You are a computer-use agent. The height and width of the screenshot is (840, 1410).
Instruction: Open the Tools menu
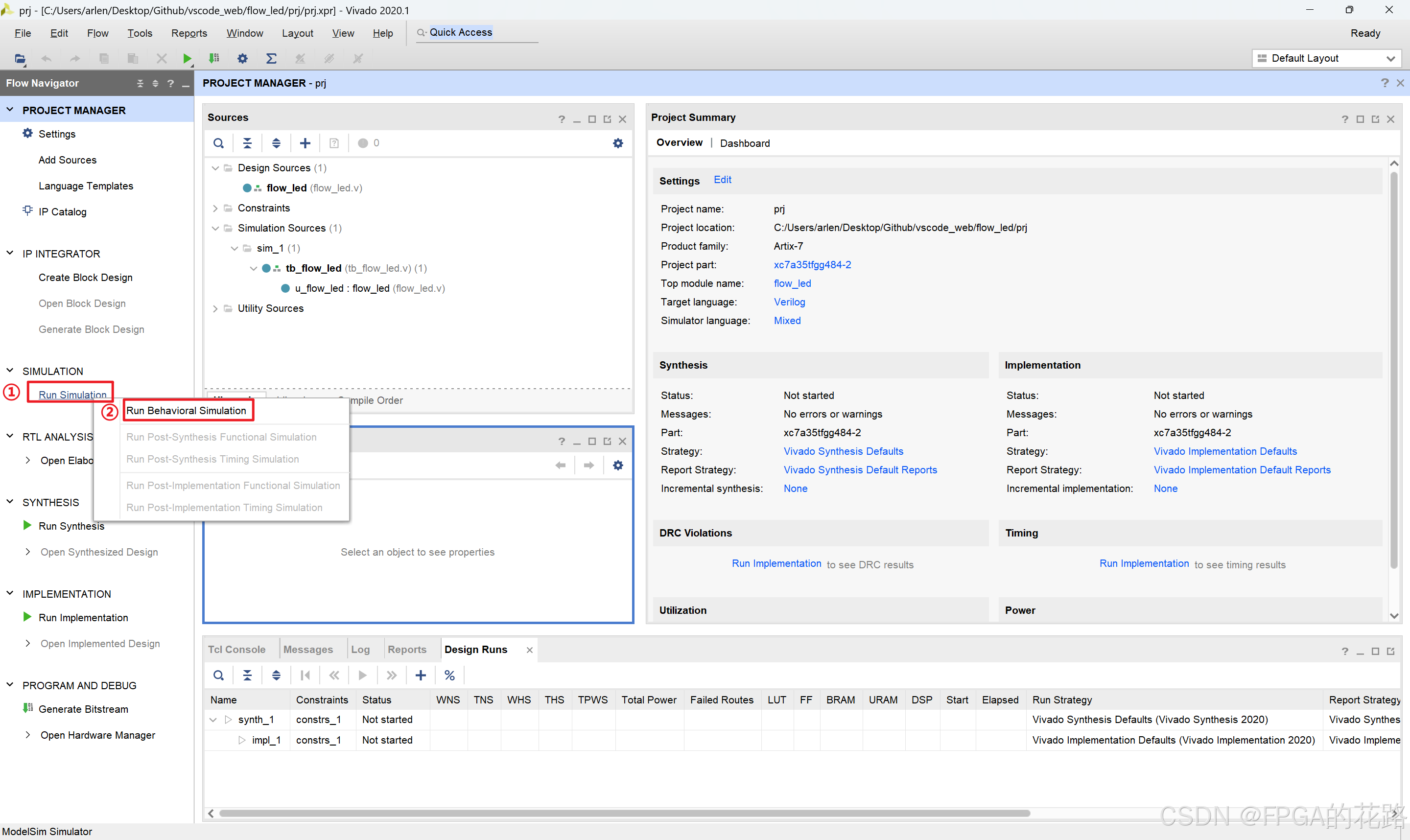140,33
